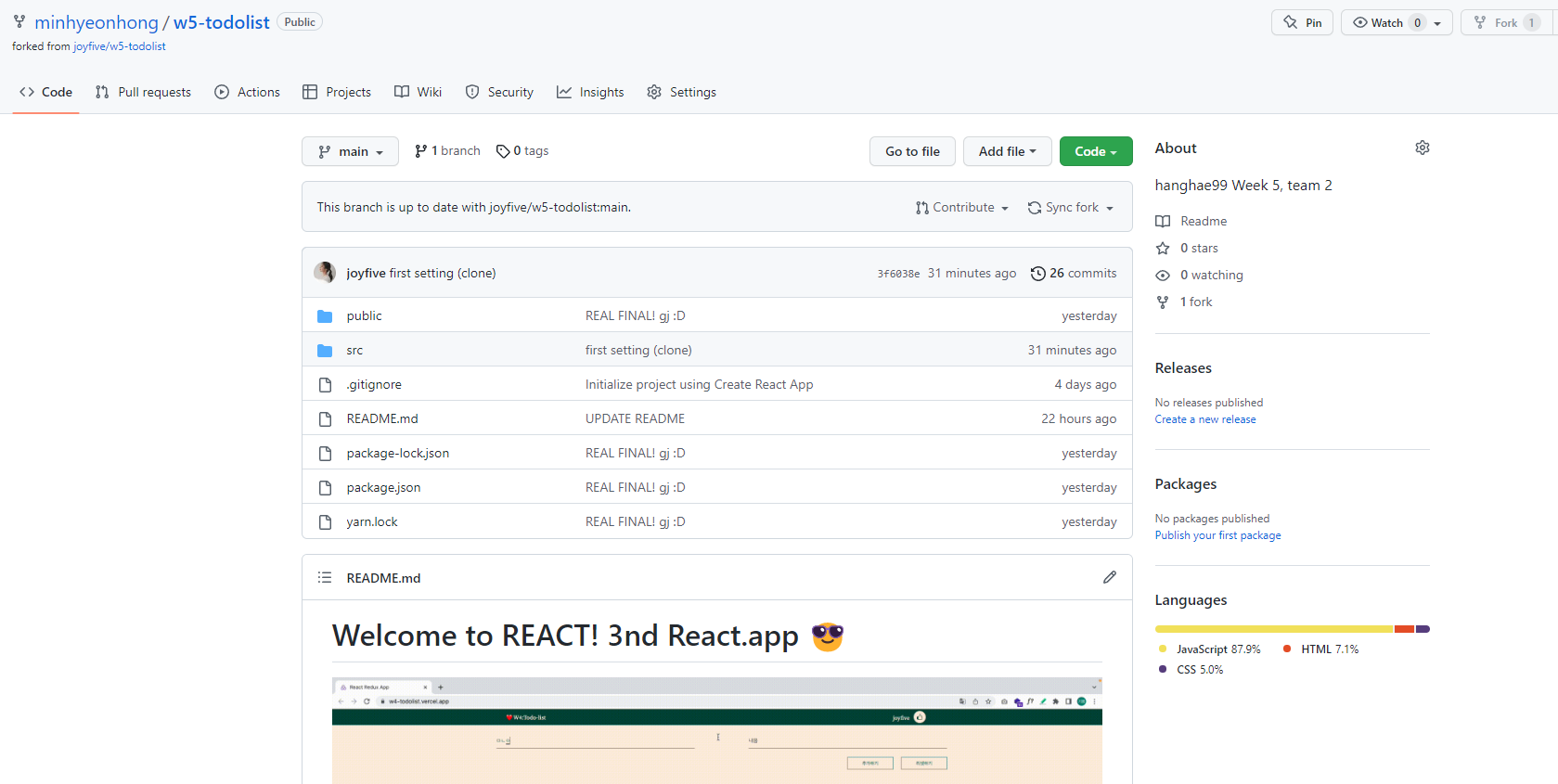Click the CSS 5.0% language entry
Screen dimensions: 1558x784
[x=1191, y=670]
